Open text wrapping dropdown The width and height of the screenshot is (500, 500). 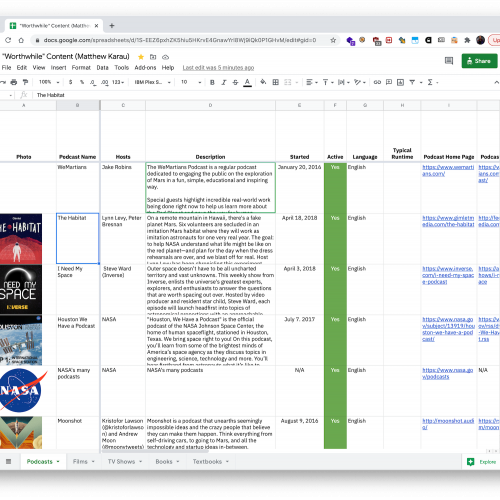click(343, 82)
